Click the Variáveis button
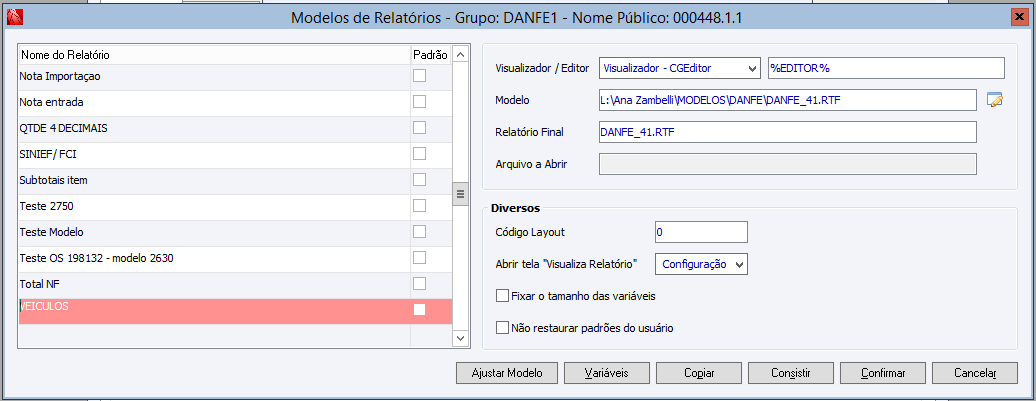This screenshot has width=1036, height=401. [x=599, y=373]
